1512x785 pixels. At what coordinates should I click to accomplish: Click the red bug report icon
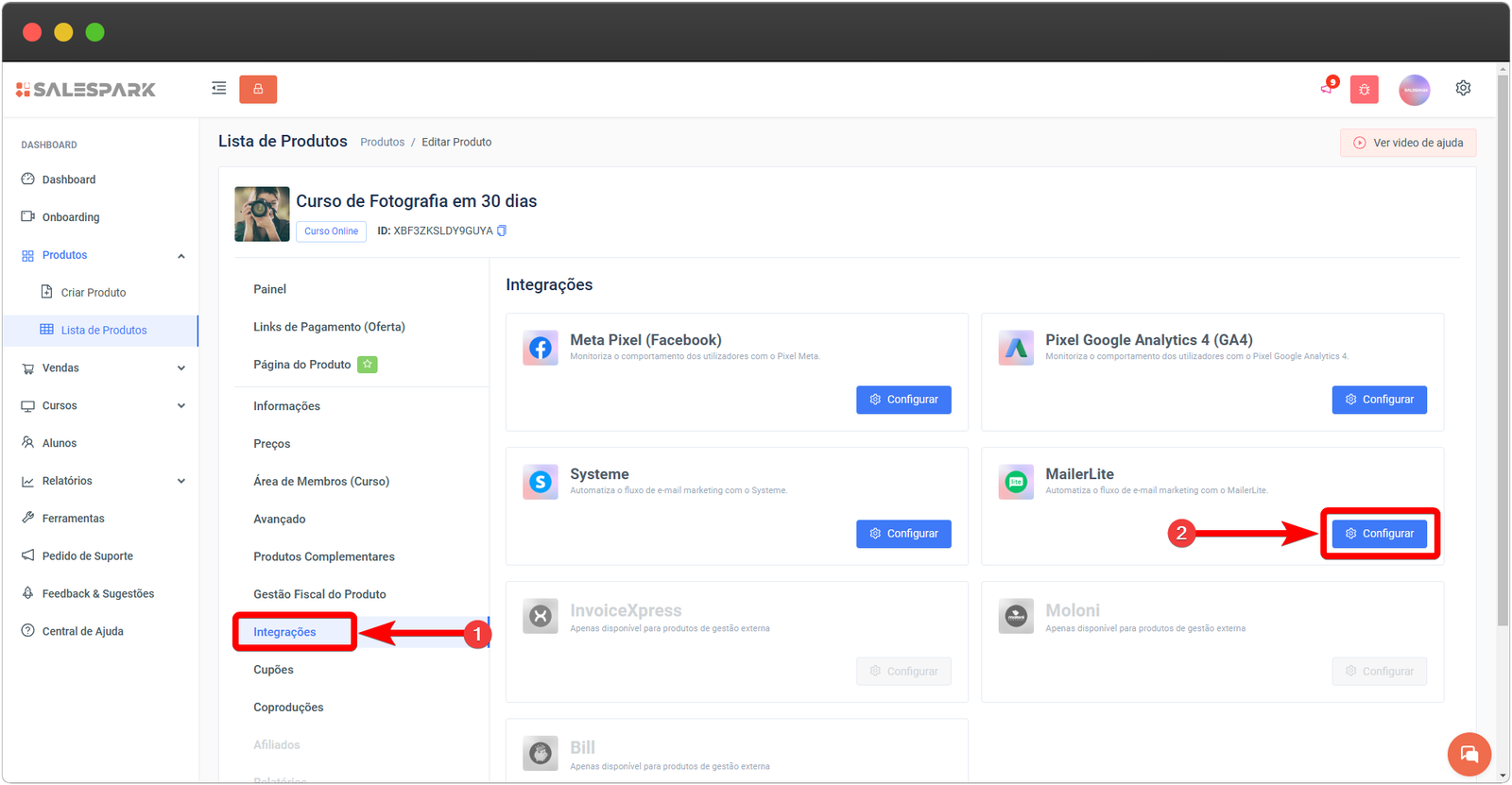1364,89
